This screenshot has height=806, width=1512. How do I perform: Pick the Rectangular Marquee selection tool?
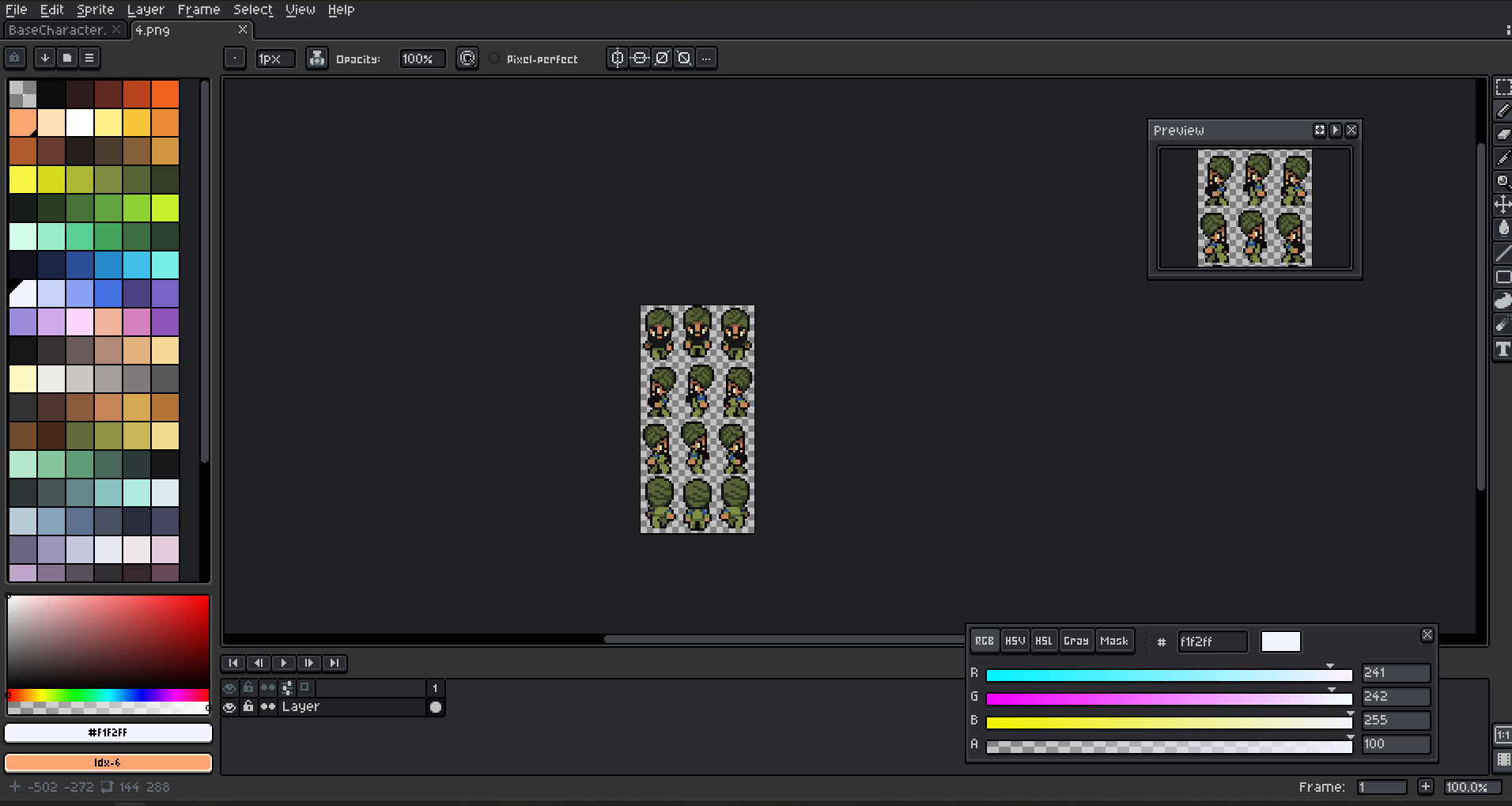[x=1503, y=88]
